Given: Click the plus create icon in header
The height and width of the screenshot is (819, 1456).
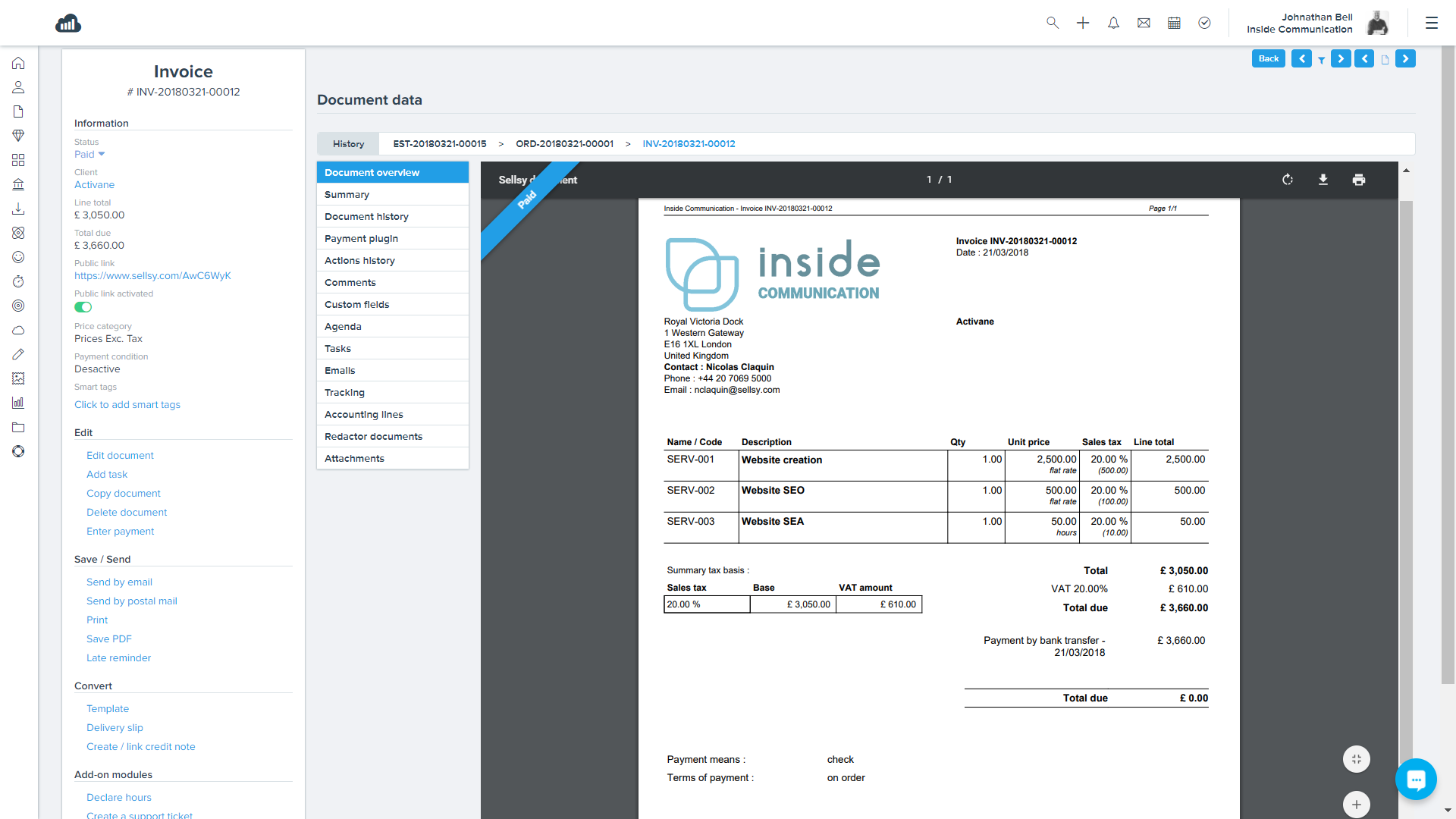Looking at the screenshot, I should 1083,23.
